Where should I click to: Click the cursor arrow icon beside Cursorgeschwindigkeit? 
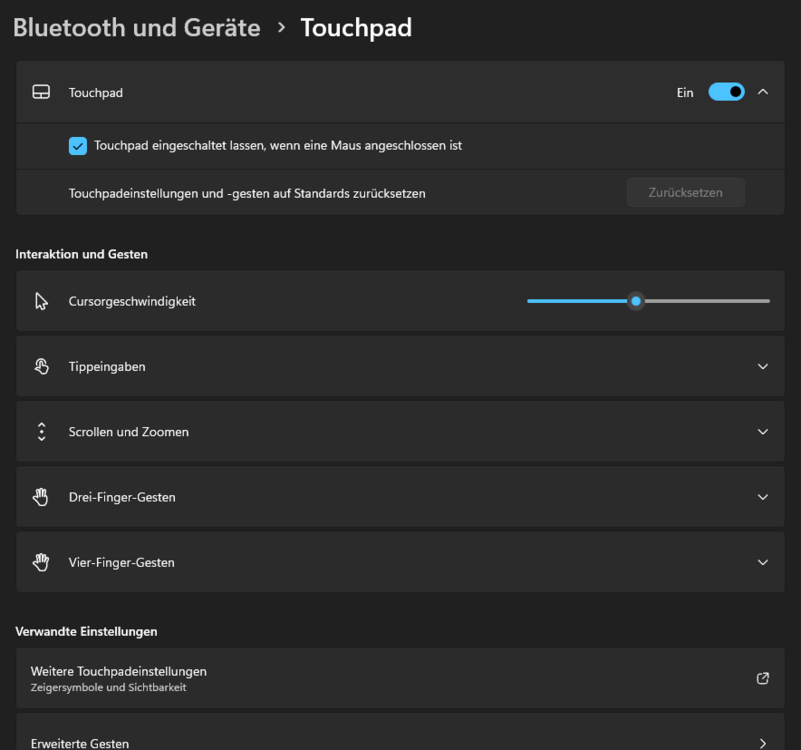pyautogui.click(x=41, y=301)
